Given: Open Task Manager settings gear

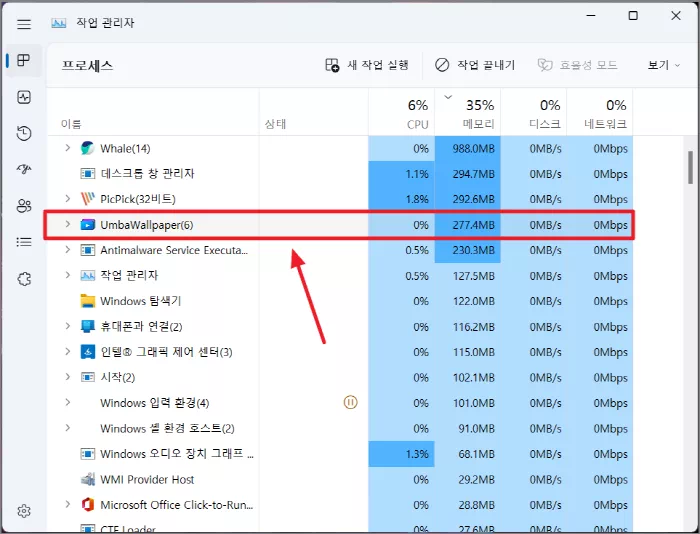Looking at the screenshot, I should coord(24,511).
